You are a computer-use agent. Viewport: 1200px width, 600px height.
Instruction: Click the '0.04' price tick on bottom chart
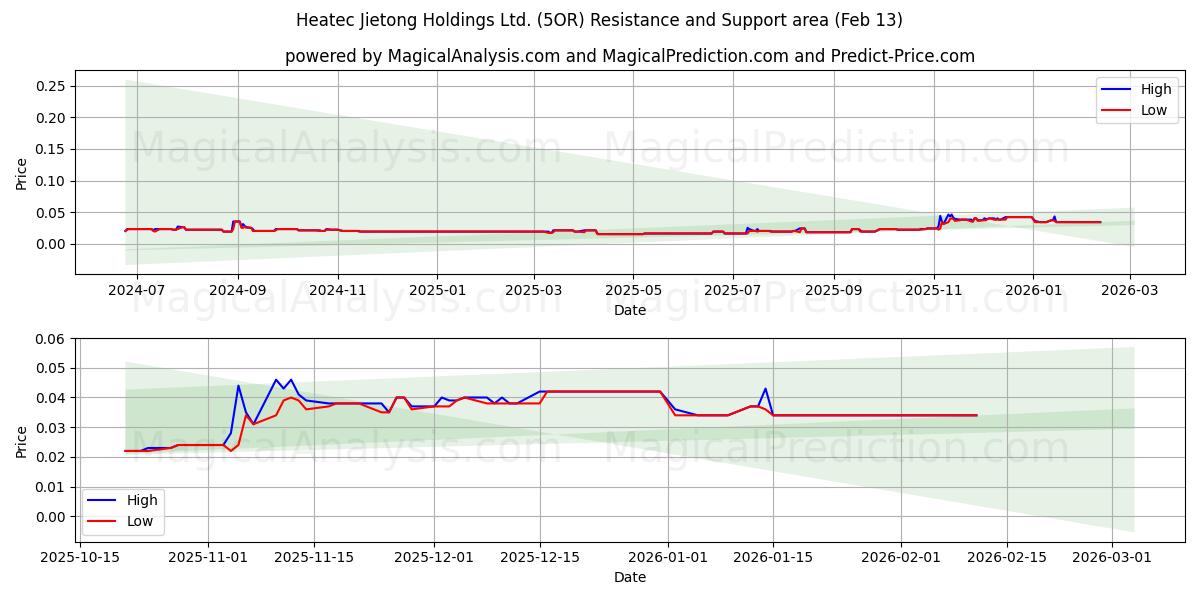[50, 399]
